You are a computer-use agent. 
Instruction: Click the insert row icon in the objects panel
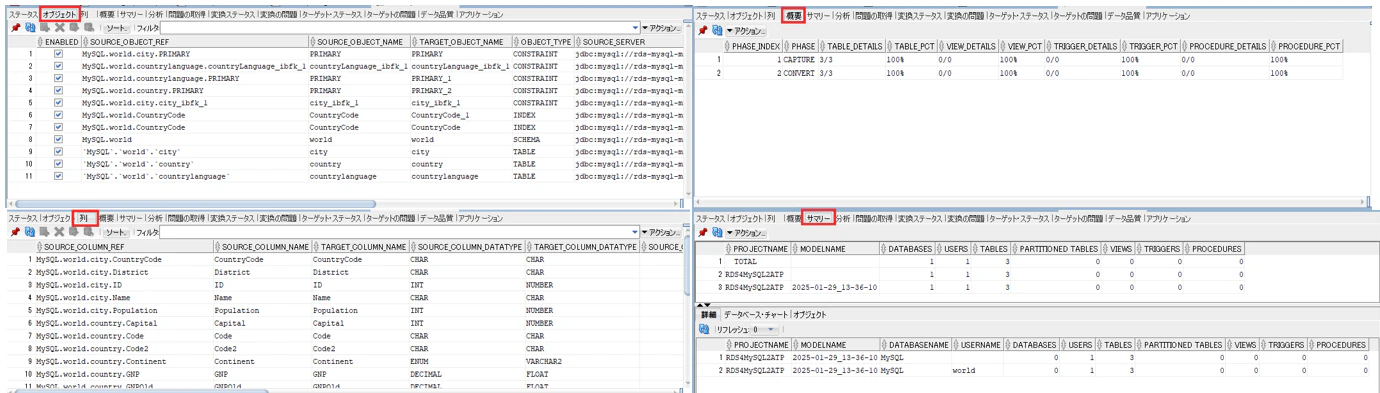click(45, 28)
